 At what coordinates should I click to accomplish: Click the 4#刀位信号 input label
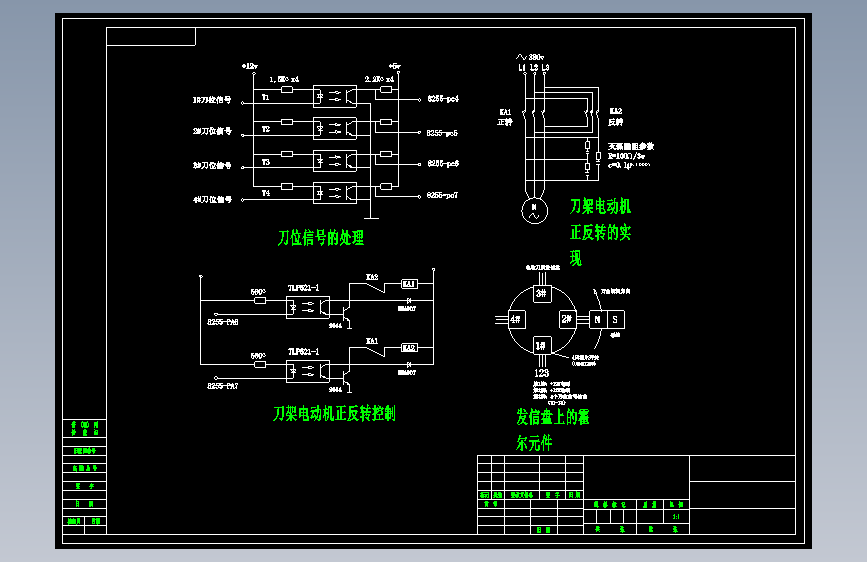212,199
